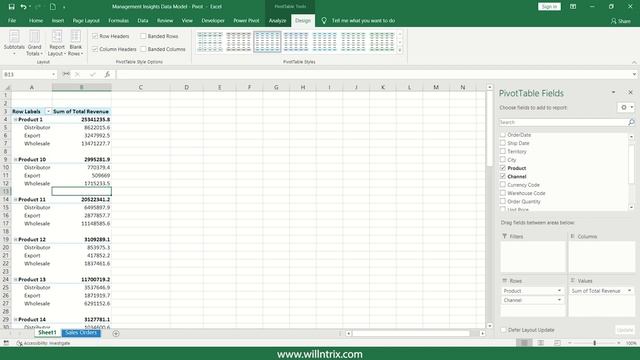Close the PivotTable Fields pane

pyautogui.click(x=630, y=93)
